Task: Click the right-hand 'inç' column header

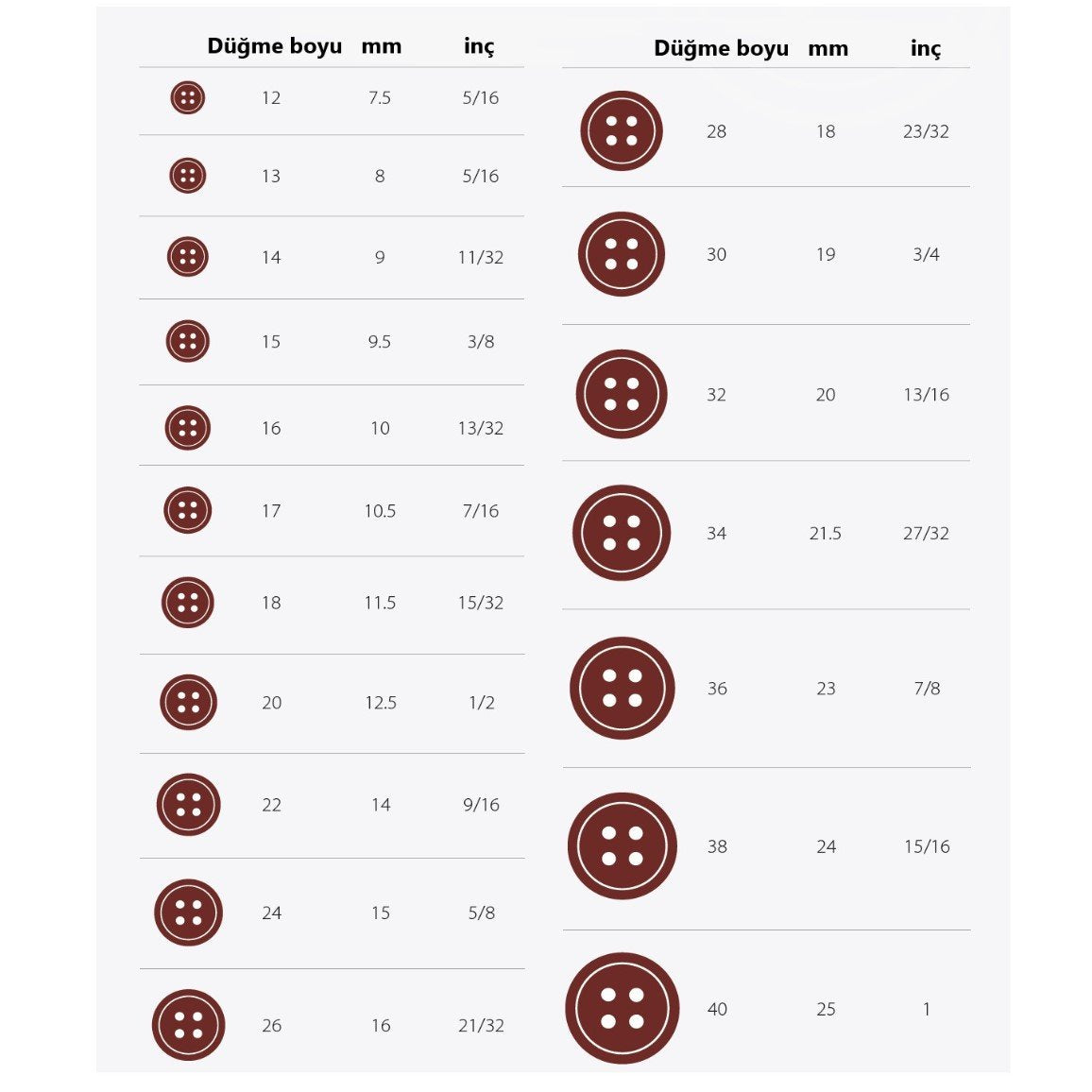Action: [926, 48]
